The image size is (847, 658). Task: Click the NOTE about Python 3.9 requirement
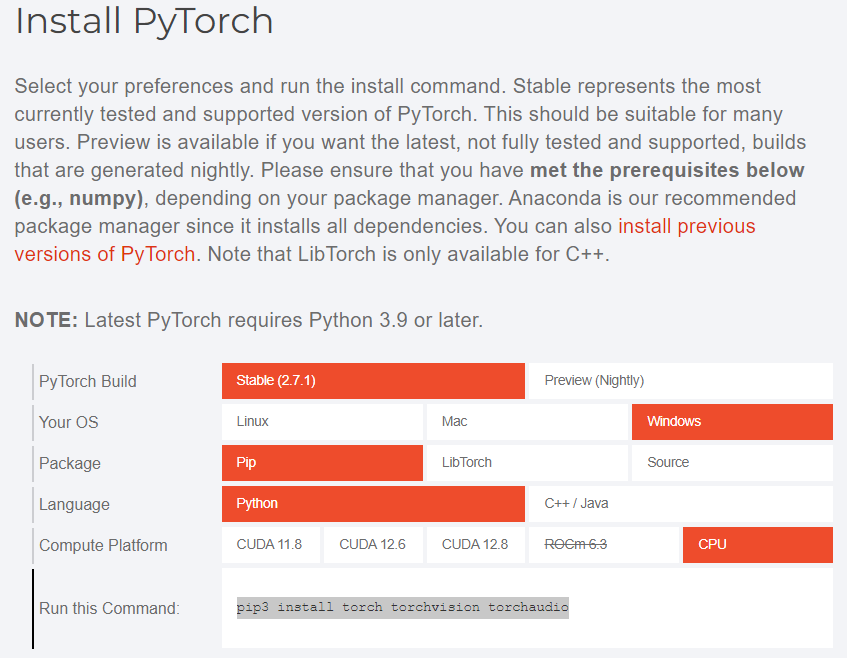coord(248,320)
